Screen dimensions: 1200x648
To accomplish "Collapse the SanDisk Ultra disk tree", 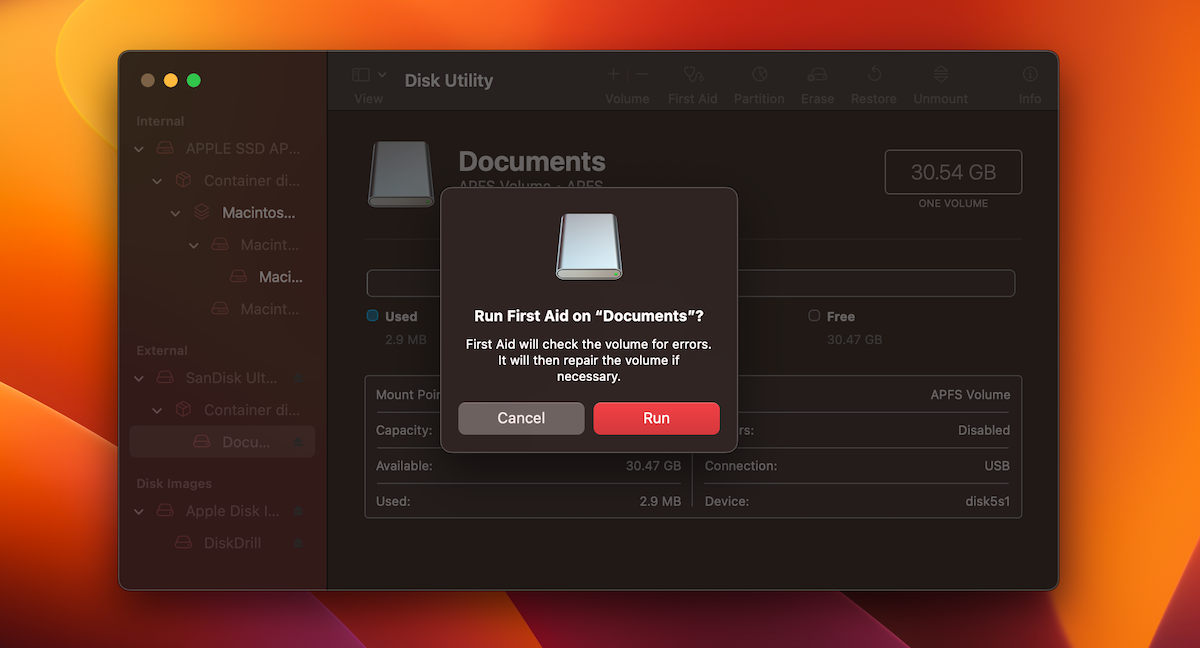I will [x=138, y=378].
